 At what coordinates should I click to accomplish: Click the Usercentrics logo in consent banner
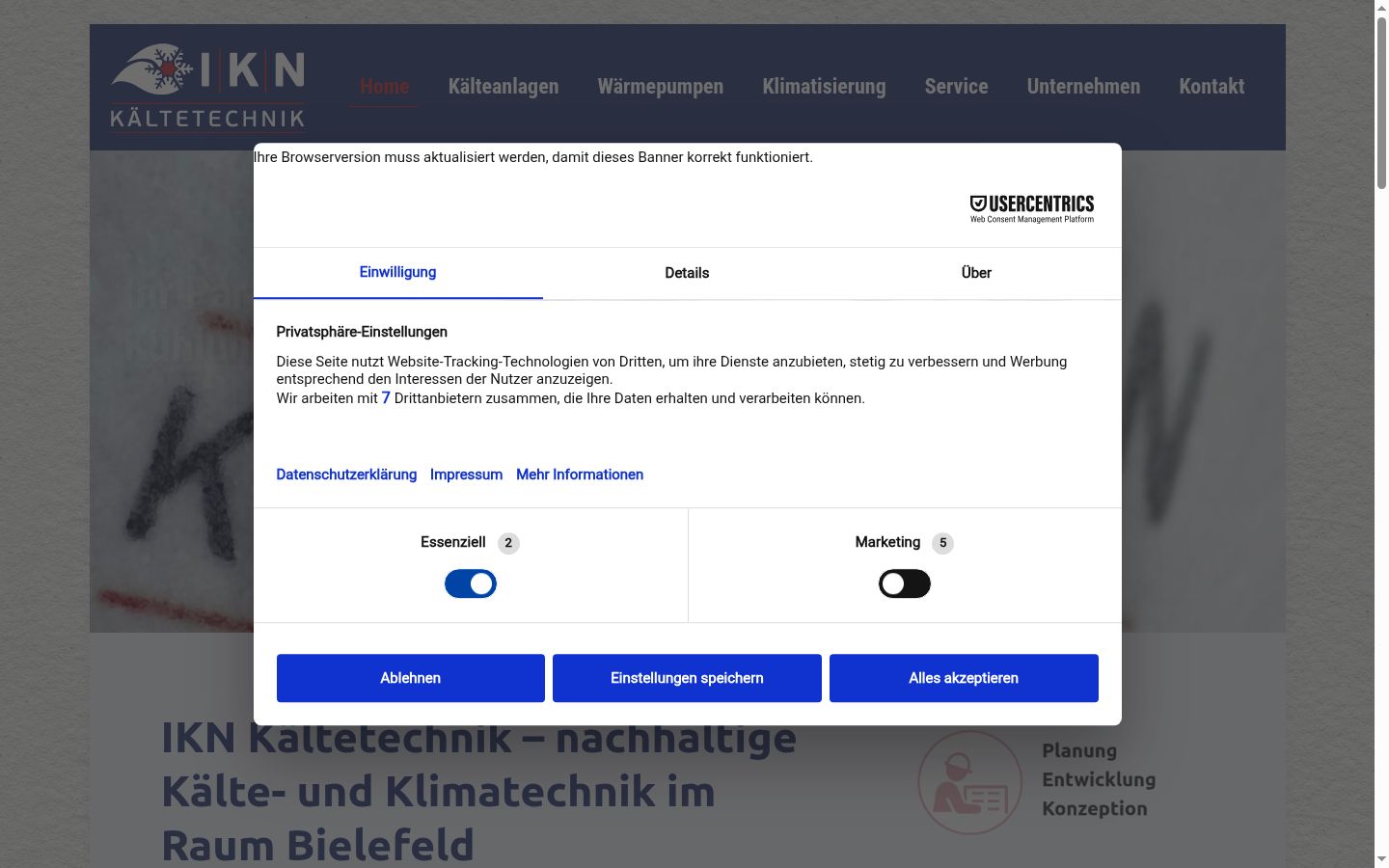(1031, 208)
